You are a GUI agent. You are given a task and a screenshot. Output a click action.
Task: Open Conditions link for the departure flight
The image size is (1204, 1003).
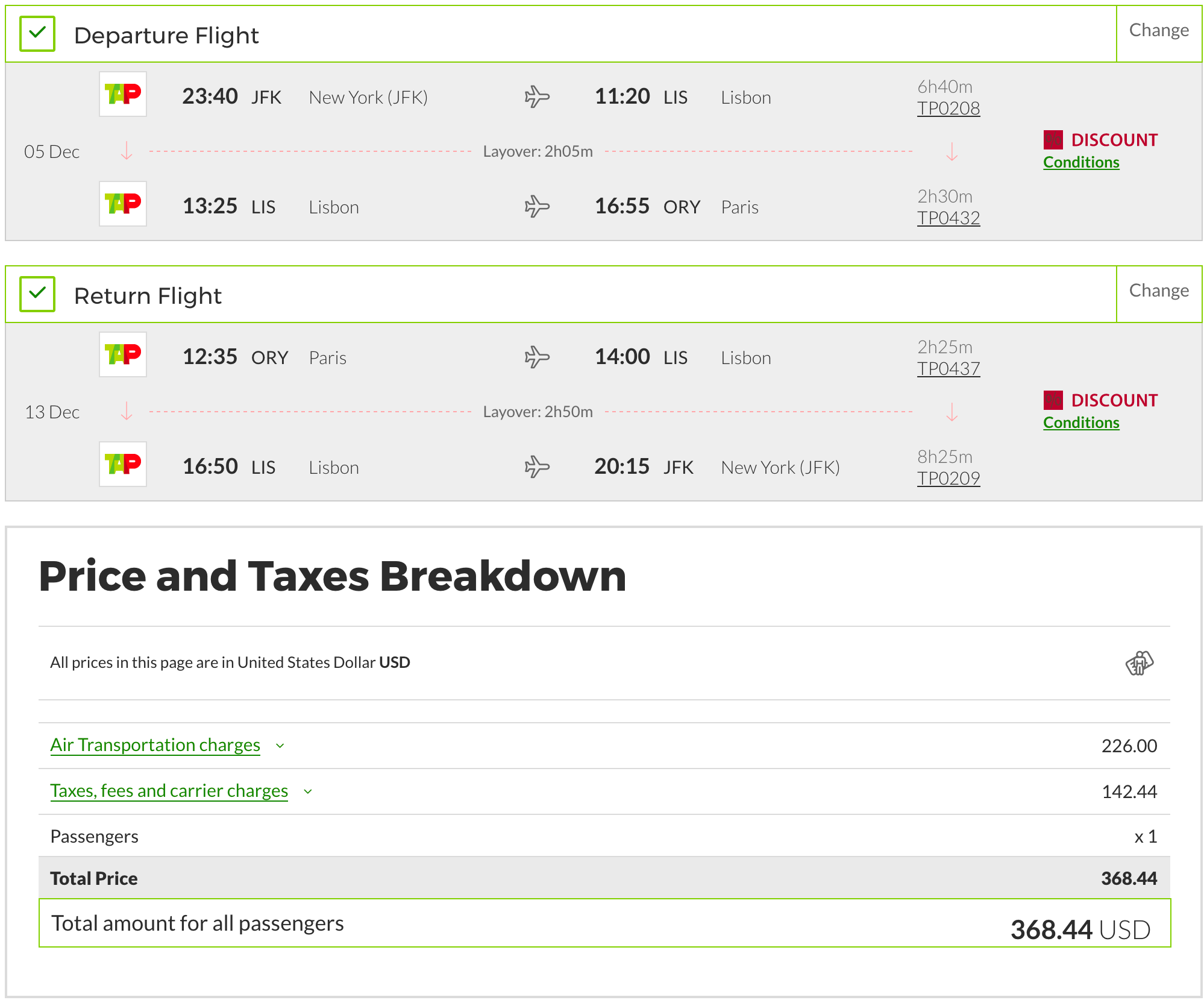click(1081, 162)
